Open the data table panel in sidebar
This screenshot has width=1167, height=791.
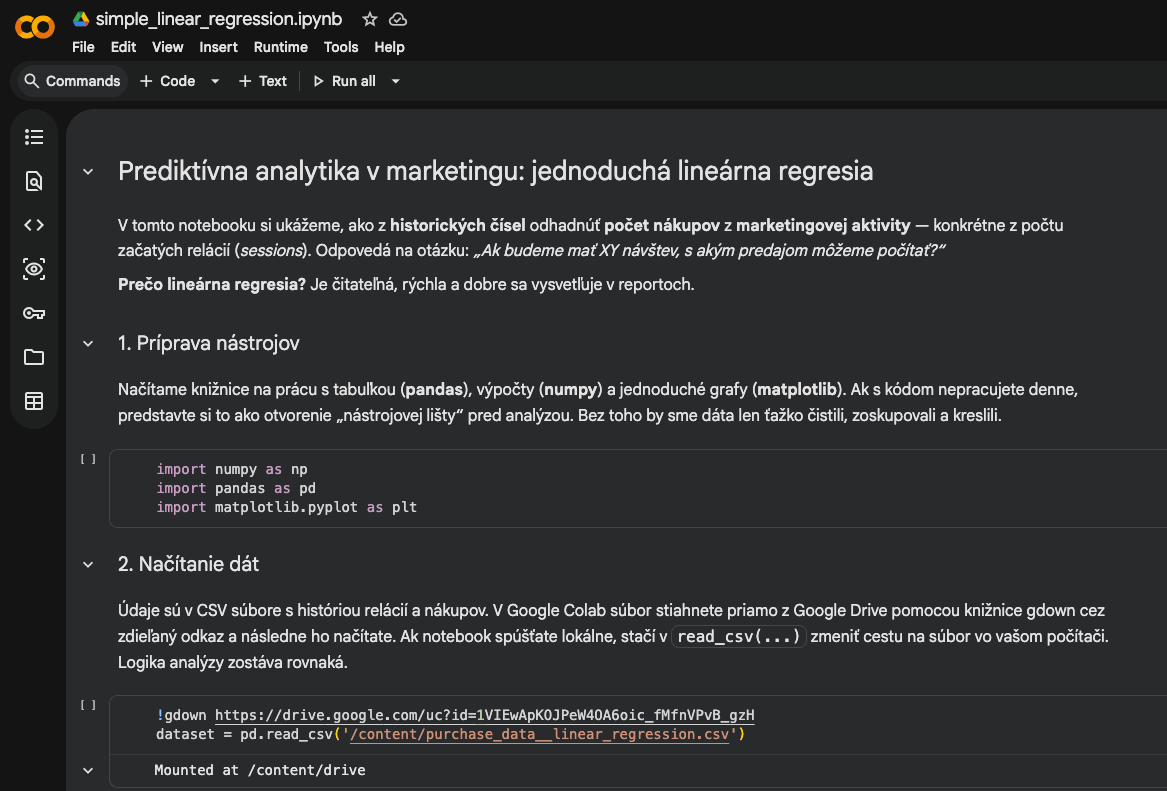pos(34,400)
